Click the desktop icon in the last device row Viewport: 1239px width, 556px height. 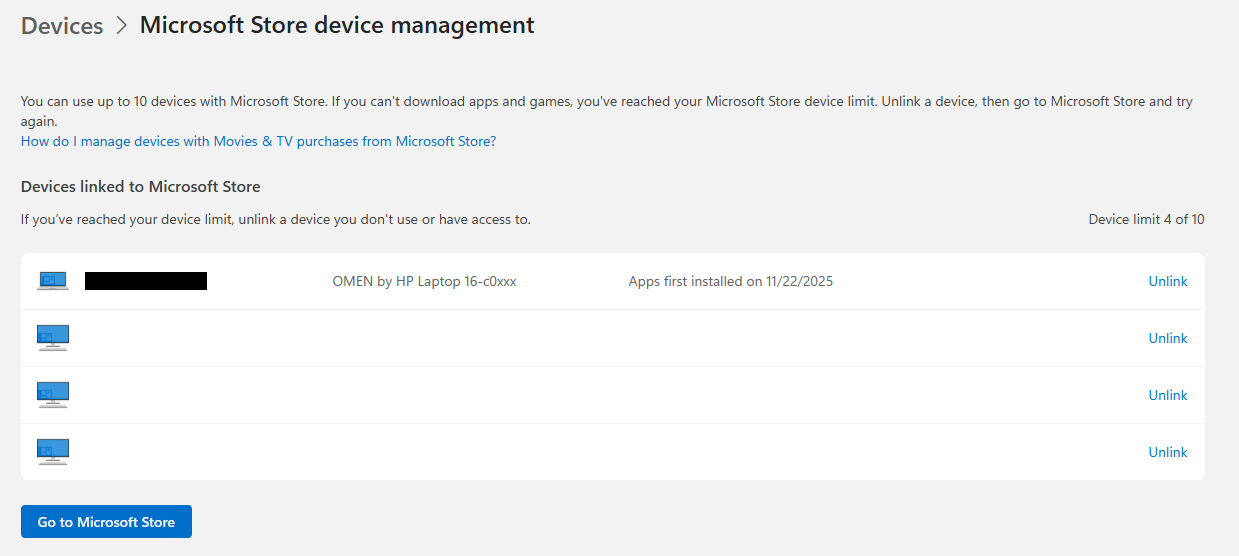coord(53,452)
